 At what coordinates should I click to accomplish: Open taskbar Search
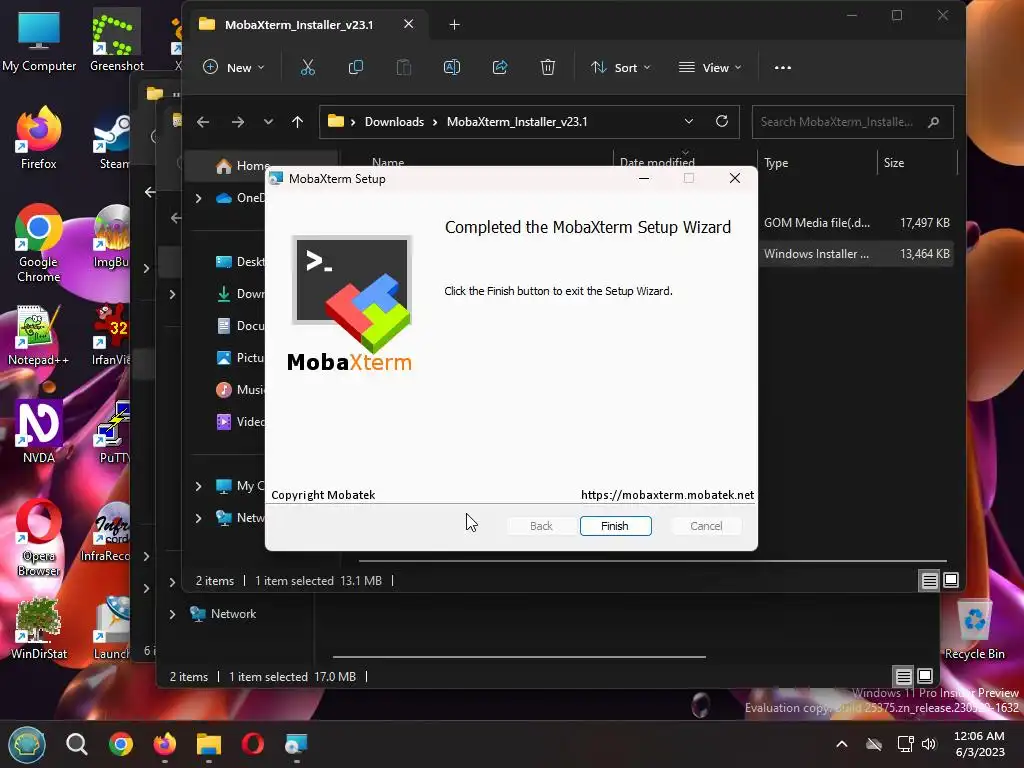(76, 744)
